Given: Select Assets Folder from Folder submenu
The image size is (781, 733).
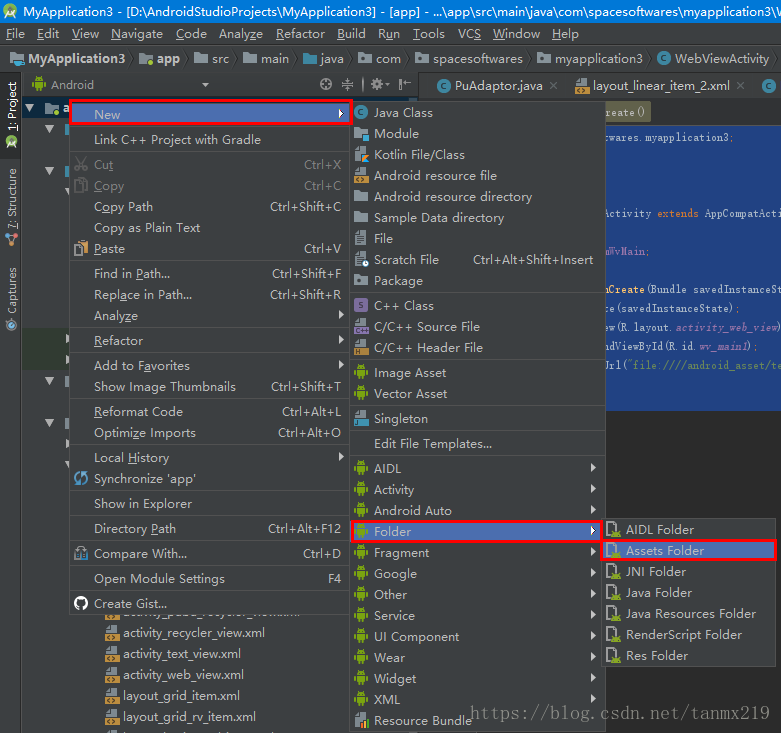Looking at the screenshot, I should (x=689, y=551).
